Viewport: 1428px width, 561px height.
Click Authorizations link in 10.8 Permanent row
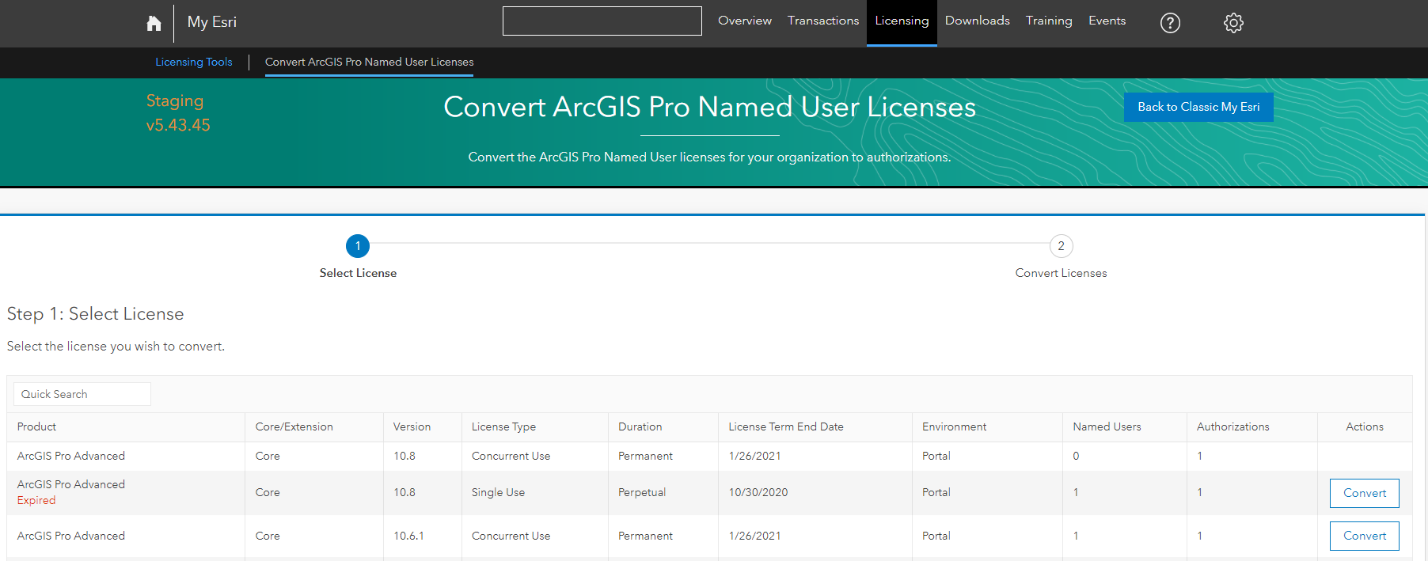1200,456
